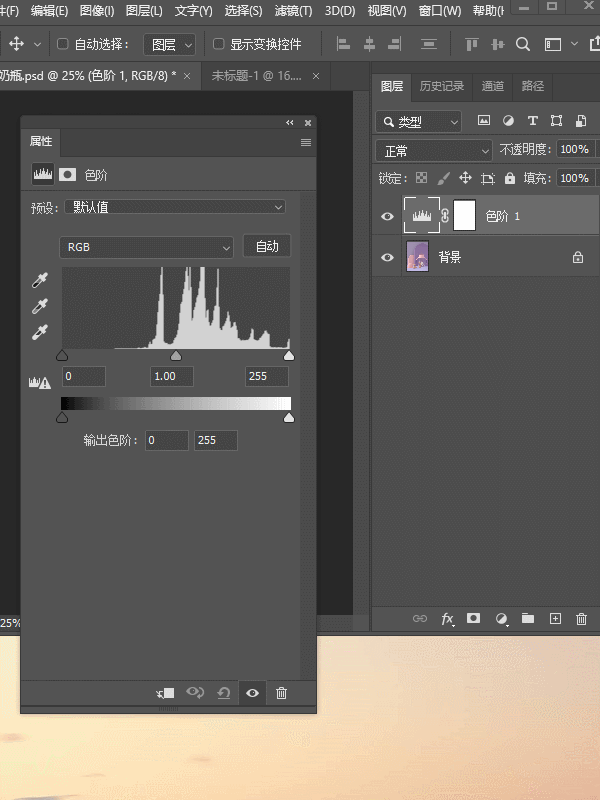Click histogram warning recalculate icon
This screenshot has width=600, height=800.
click(x=40, y=382)
